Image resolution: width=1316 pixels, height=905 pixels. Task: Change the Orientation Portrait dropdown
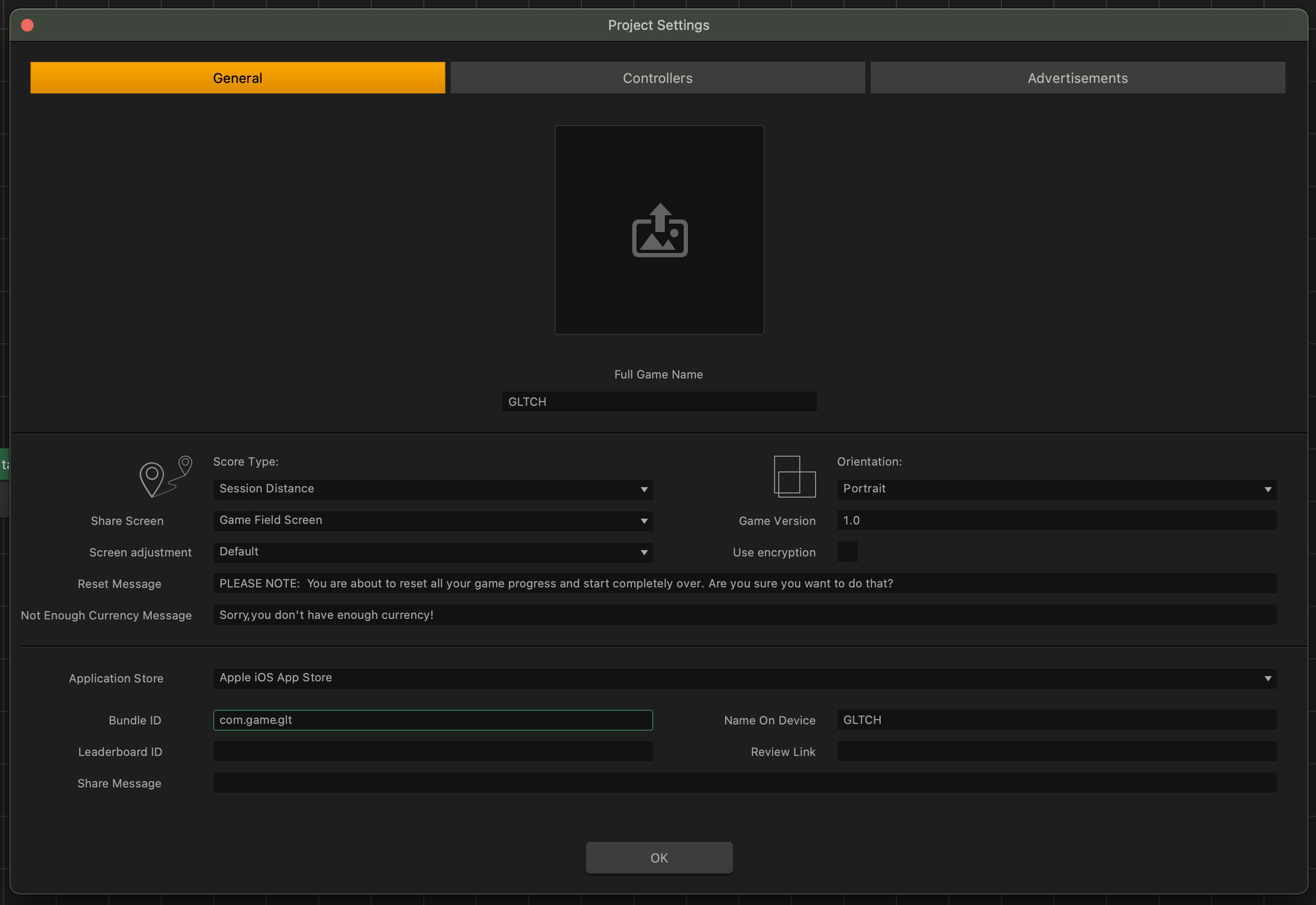click(1056, 489)
